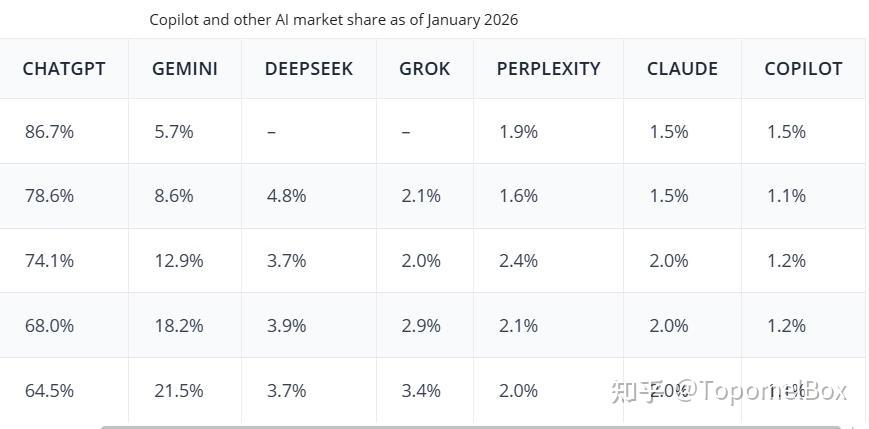869x429 pixels.
Task: Select the 12.9% Gemini cell
Action: (x=178, y=261)
